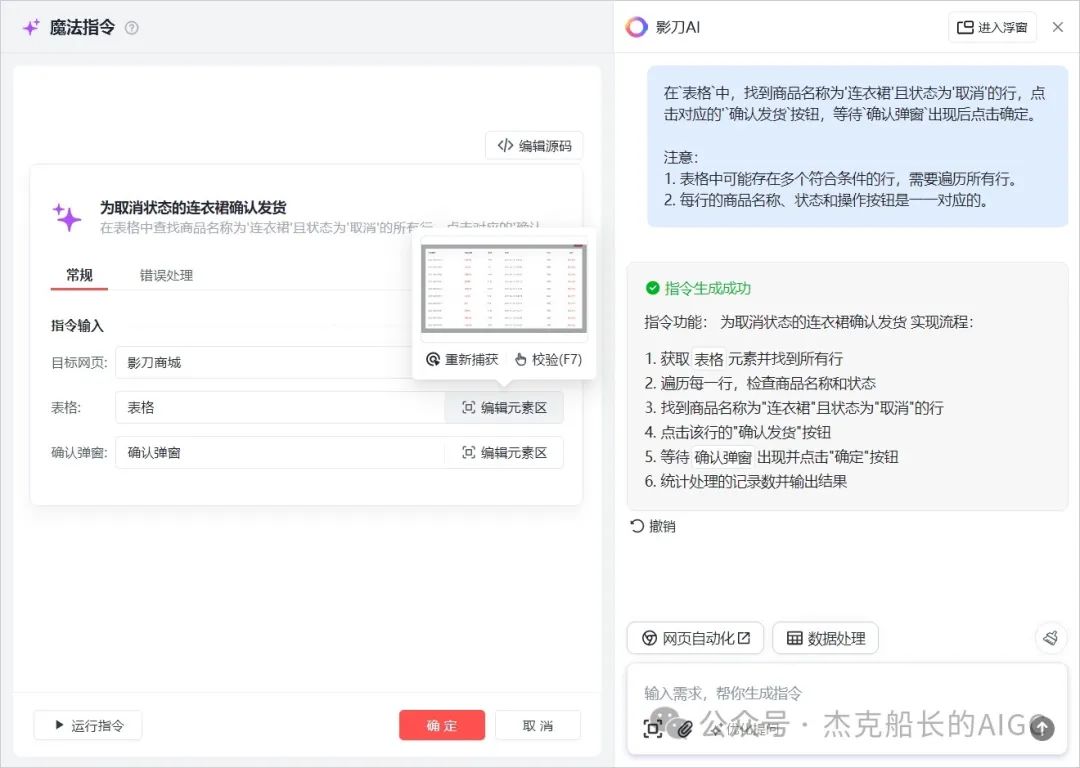Click the 魔法指令 sparkle icon in header
Image resolution: width=1080 pixels, height=768 pixels.
(x=31, y=28)
